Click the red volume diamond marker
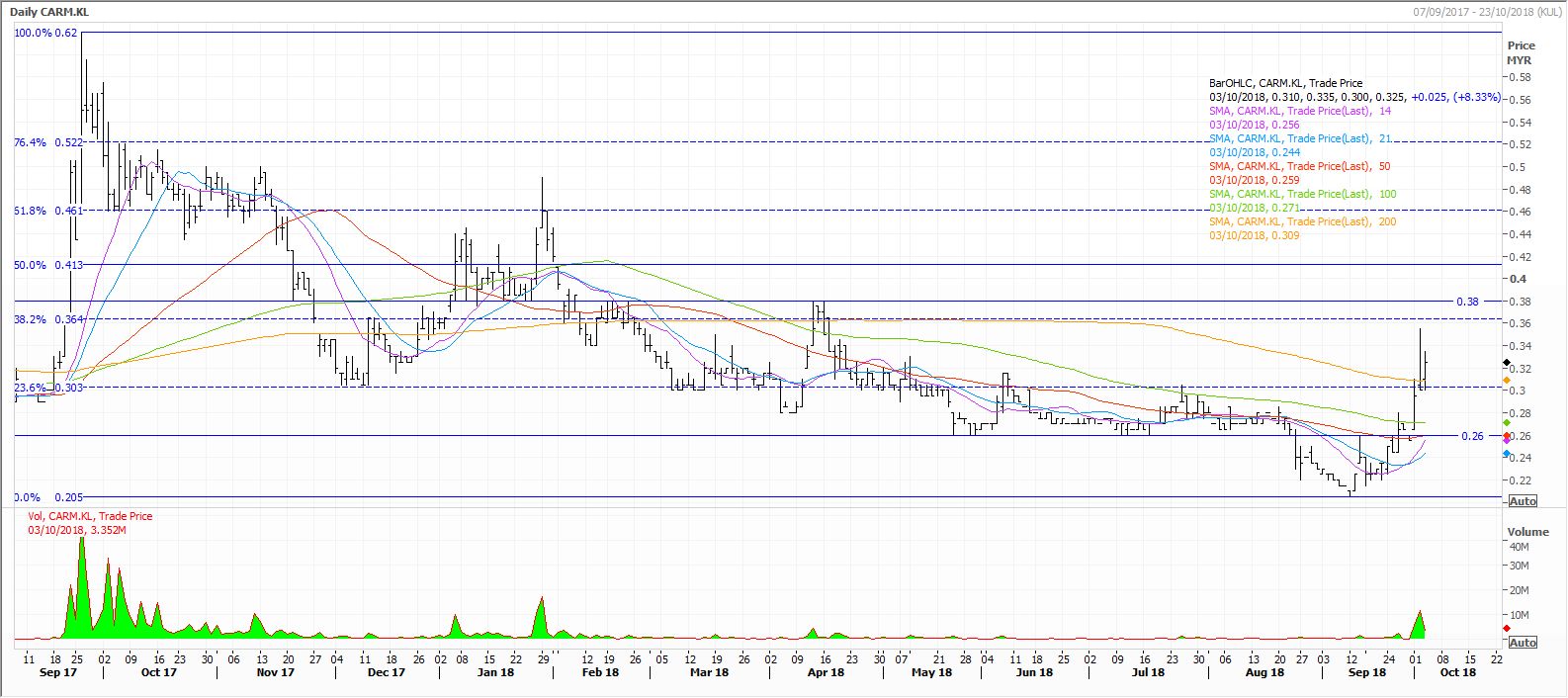1568x698 pixels. click(1506, 615)
